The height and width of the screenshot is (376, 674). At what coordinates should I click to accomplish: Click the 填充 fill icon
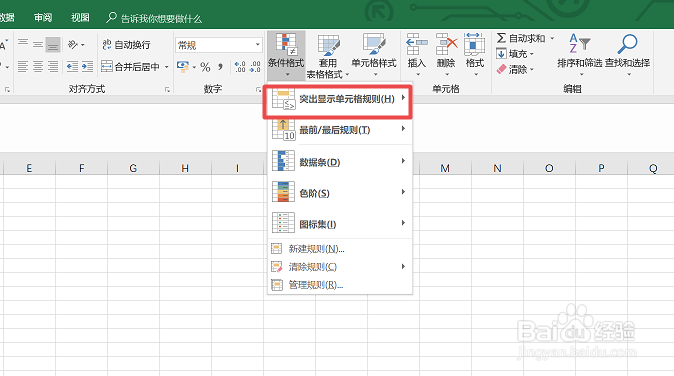coord(501,54)
